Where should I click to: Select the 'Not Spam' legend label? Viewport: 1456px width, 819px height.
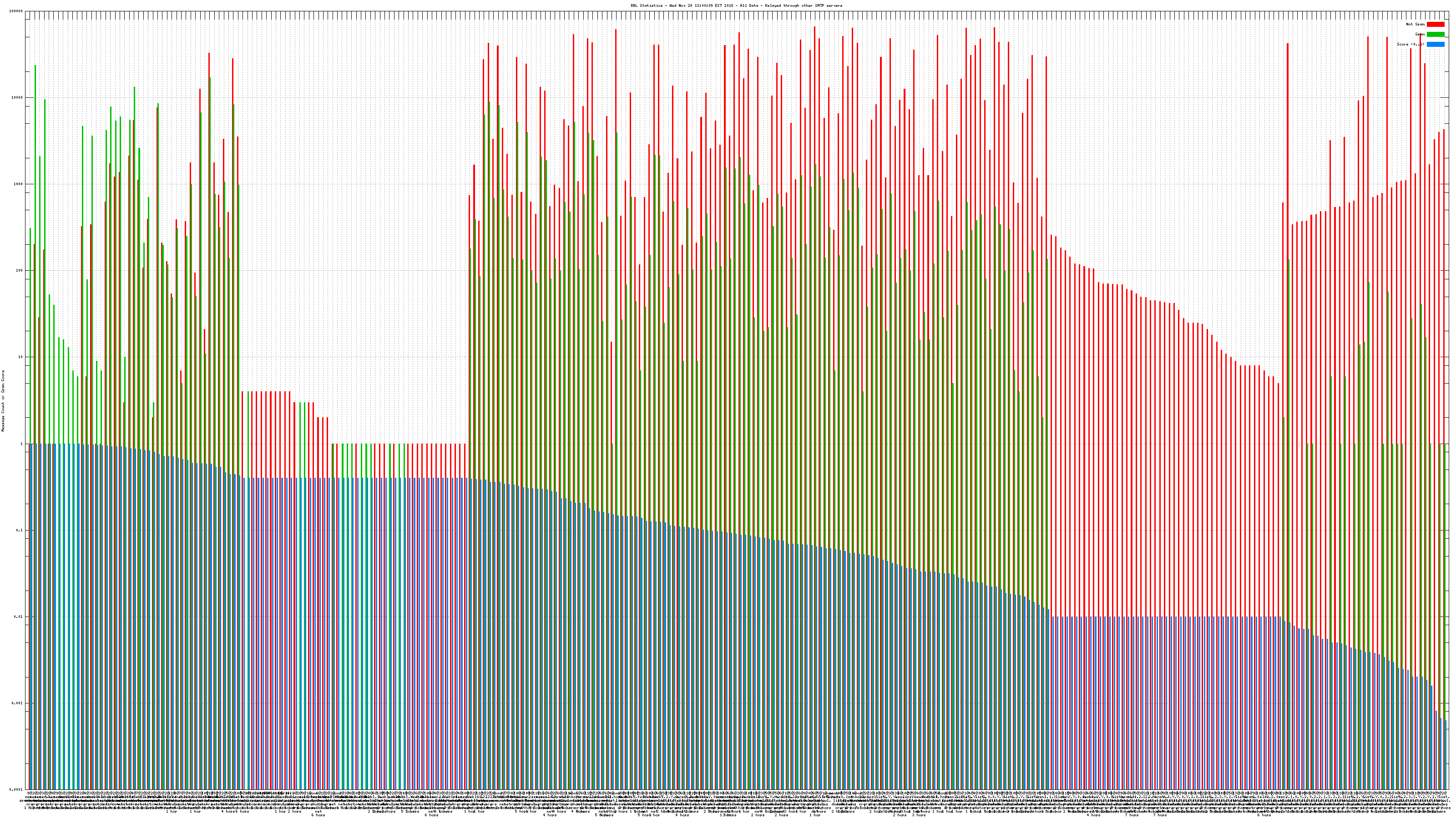click(1416, 24)
